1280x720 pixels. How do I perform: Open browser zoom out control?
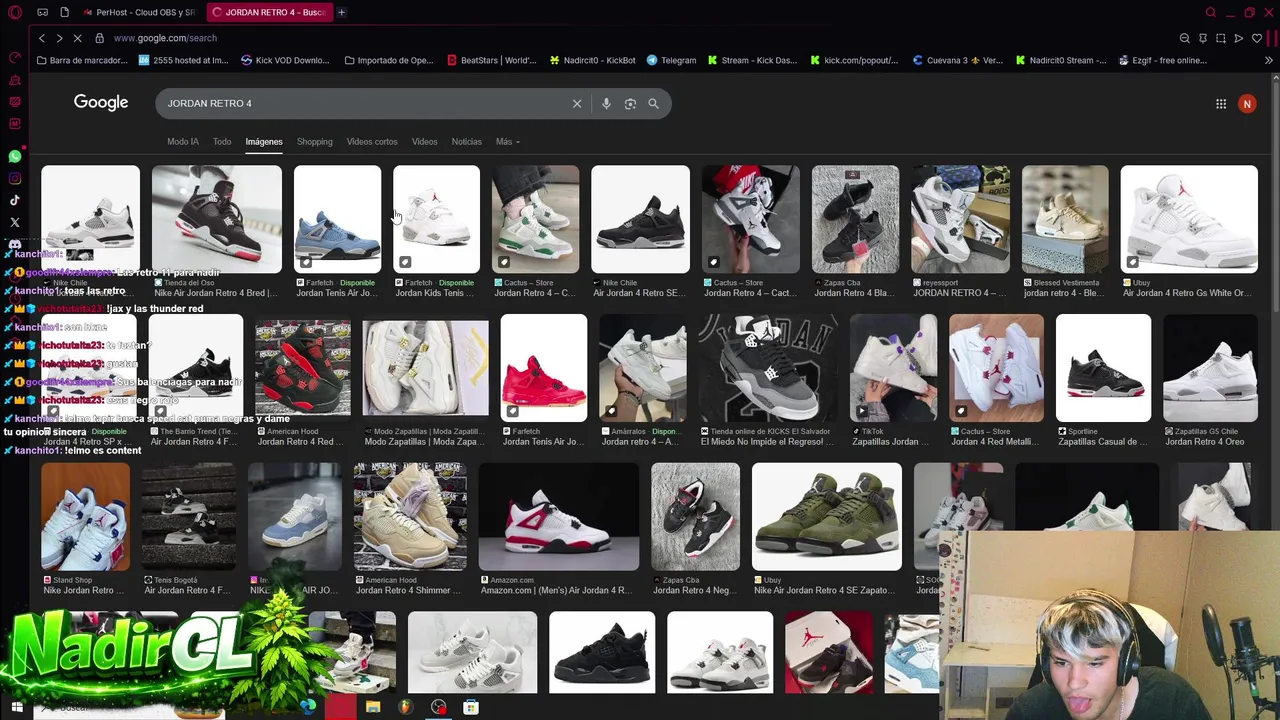1185,38
